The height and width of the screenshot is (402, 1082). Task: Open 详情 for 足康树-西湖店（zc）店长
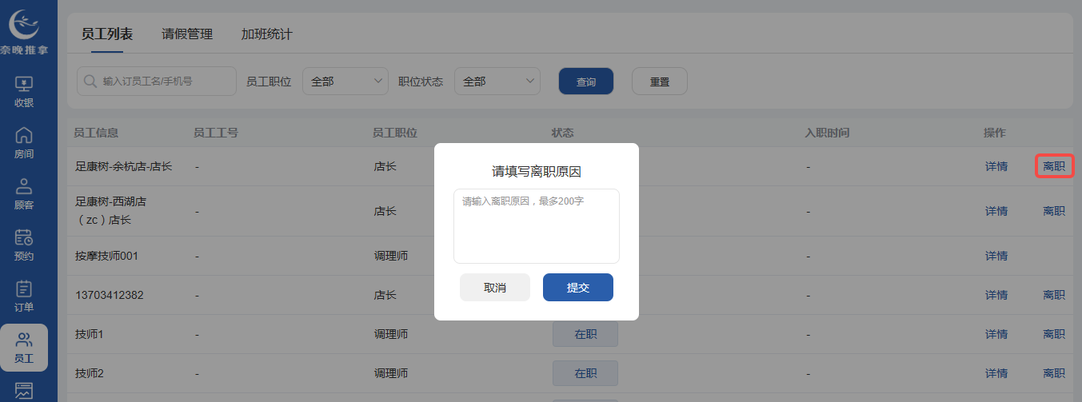(x=996, y=211)
